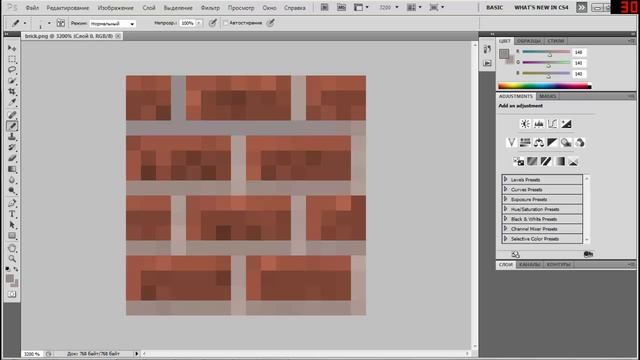Screen dimensions: 640x360
Task: Select the Rectangular Marquee tool
Action: [12, 59]
